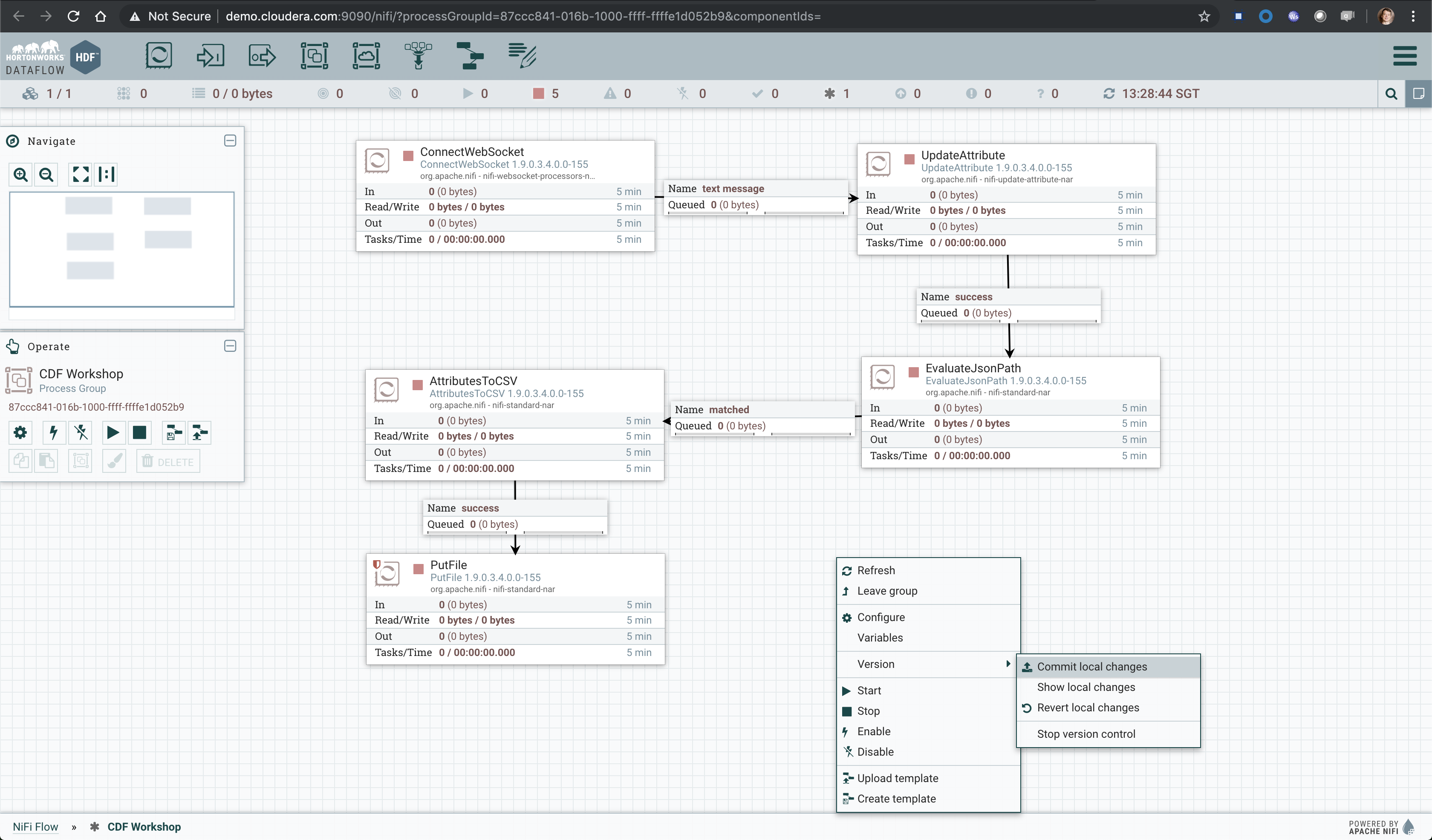Collapse the Operate panel

(x=230, y=346)
